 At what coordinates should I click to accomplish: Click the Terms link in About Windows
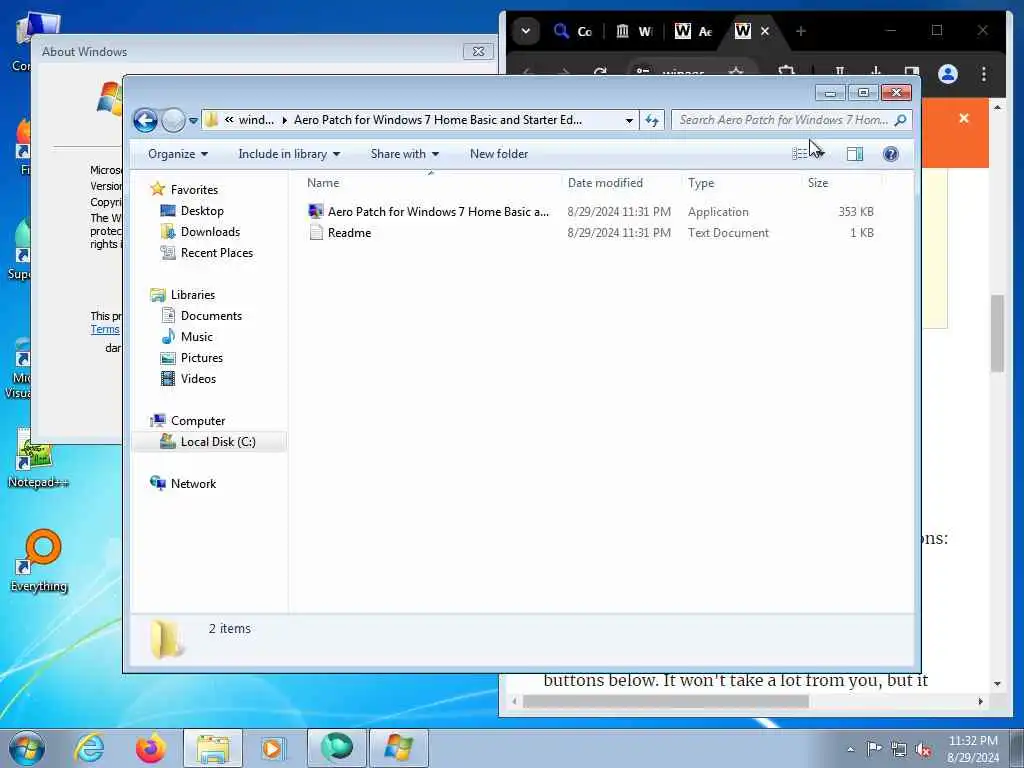(x=105, y=329)
